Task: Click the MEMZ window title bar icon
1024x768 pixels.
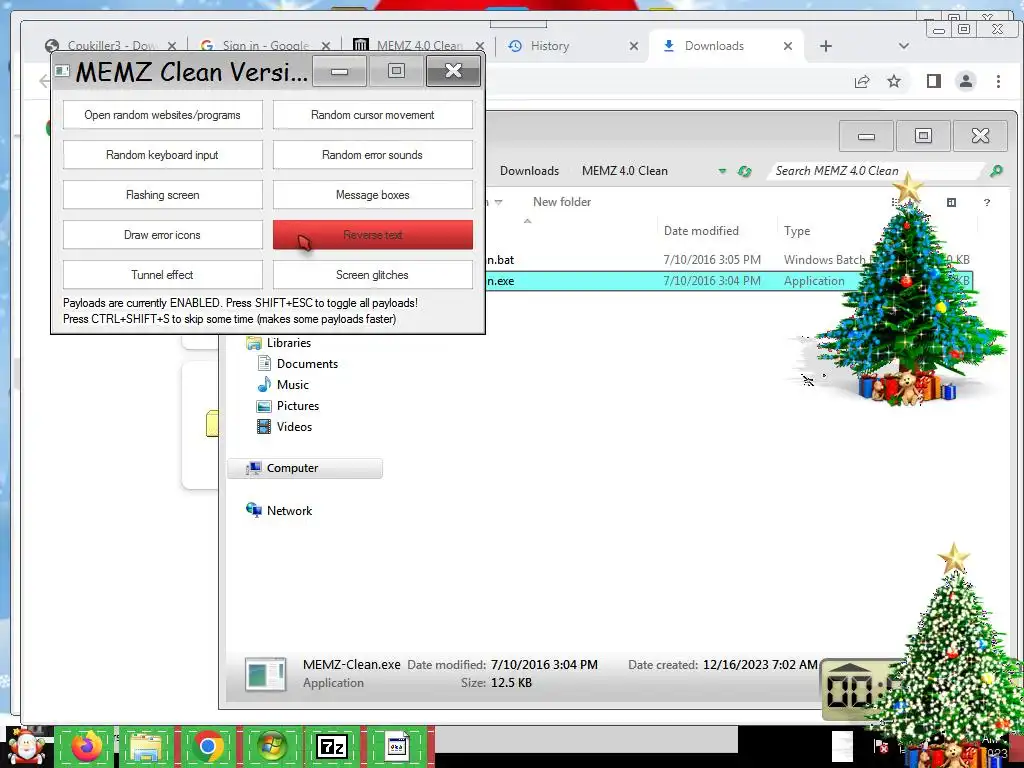Action: pyautogui.click(x=62, y=71)
